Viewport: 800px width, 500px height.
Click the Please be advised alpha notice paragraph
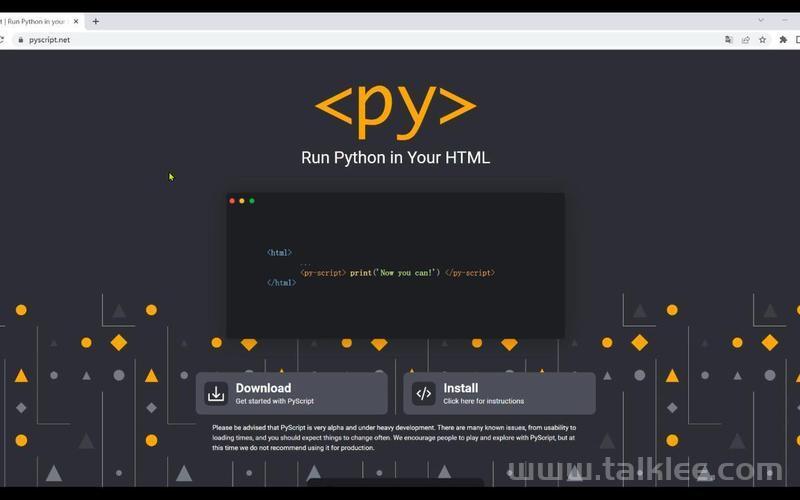pyautogui.click(x=394, y=438)
